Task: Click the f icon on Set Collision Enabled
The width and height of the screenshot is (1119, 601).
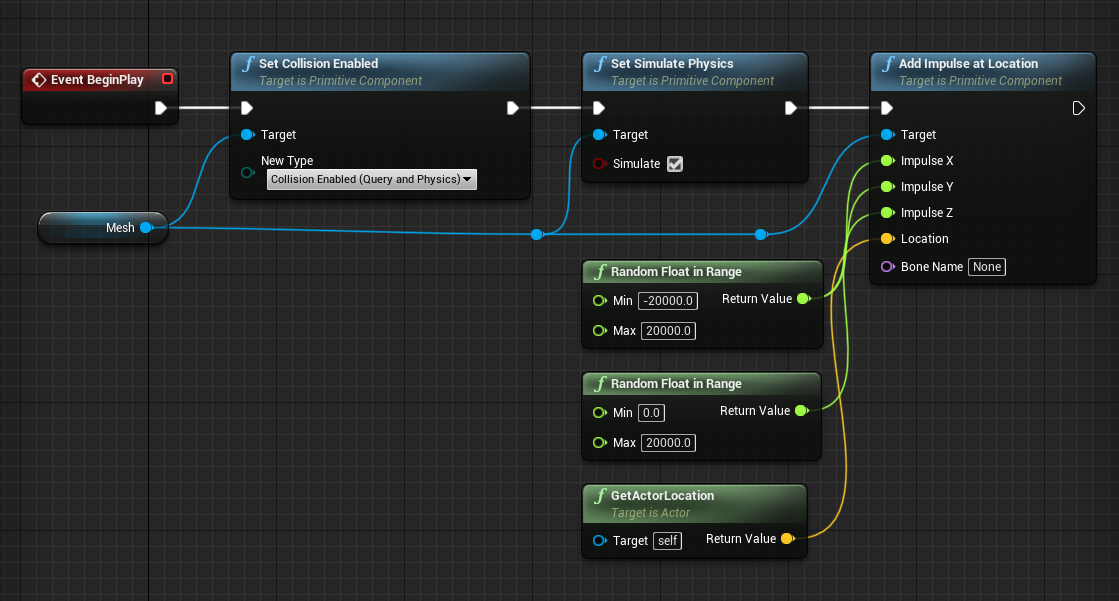Action: pyautogui.click(x=247, y=63)
